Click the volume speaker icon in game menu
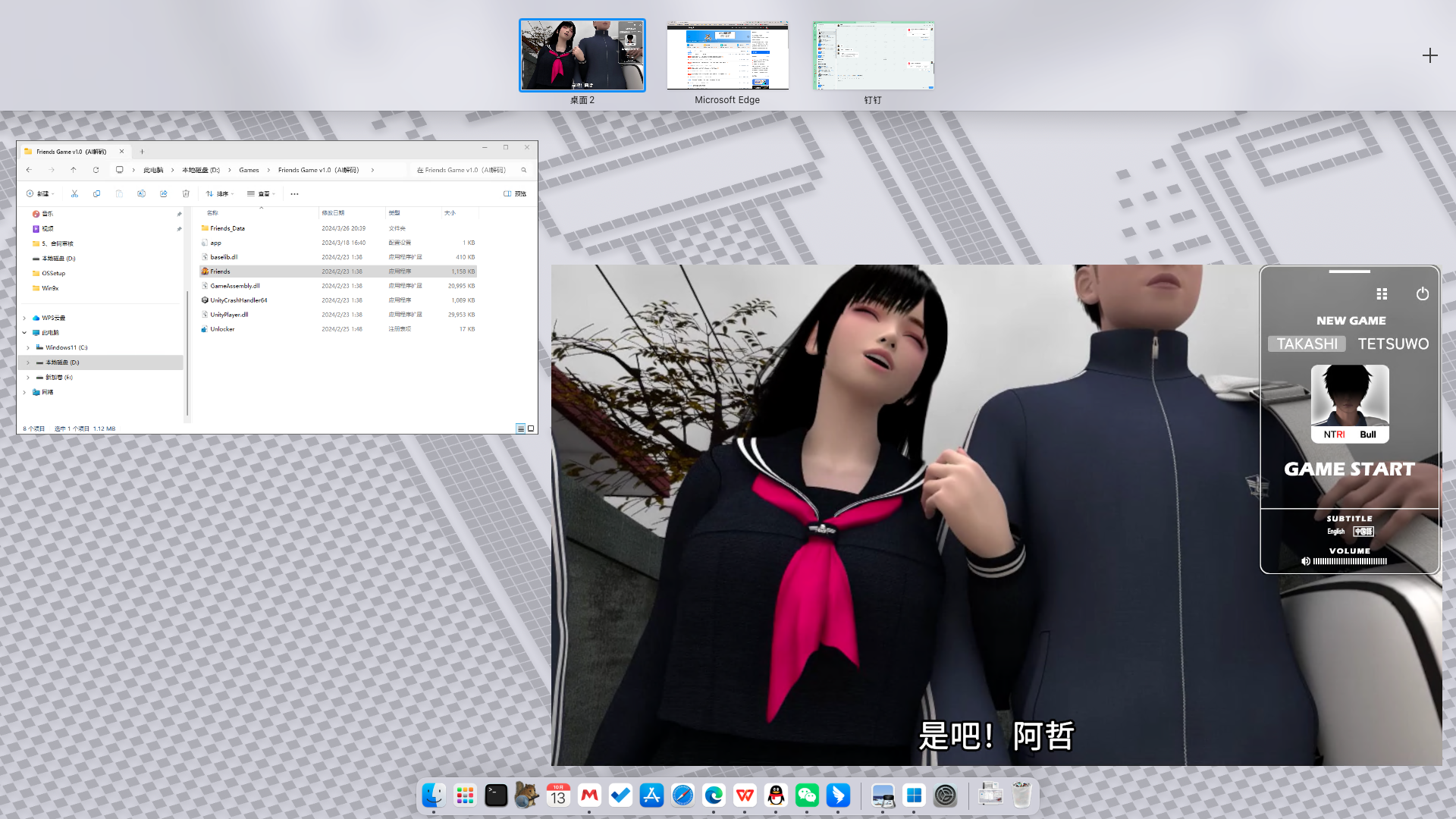The image size is (1456, 819). click(1306, 561)
